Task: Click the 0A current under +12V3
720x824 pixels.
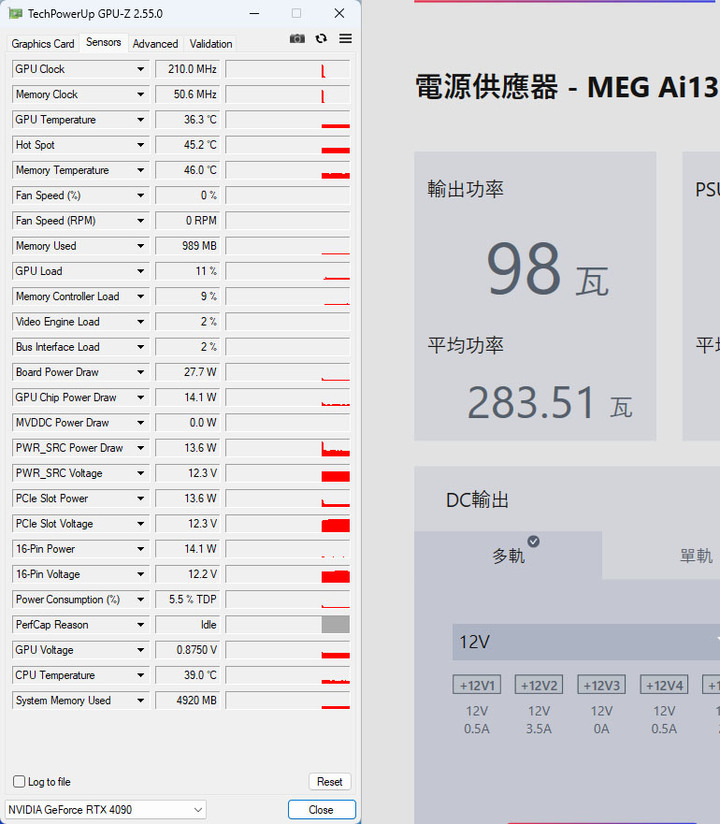Action: coord(601,728)
